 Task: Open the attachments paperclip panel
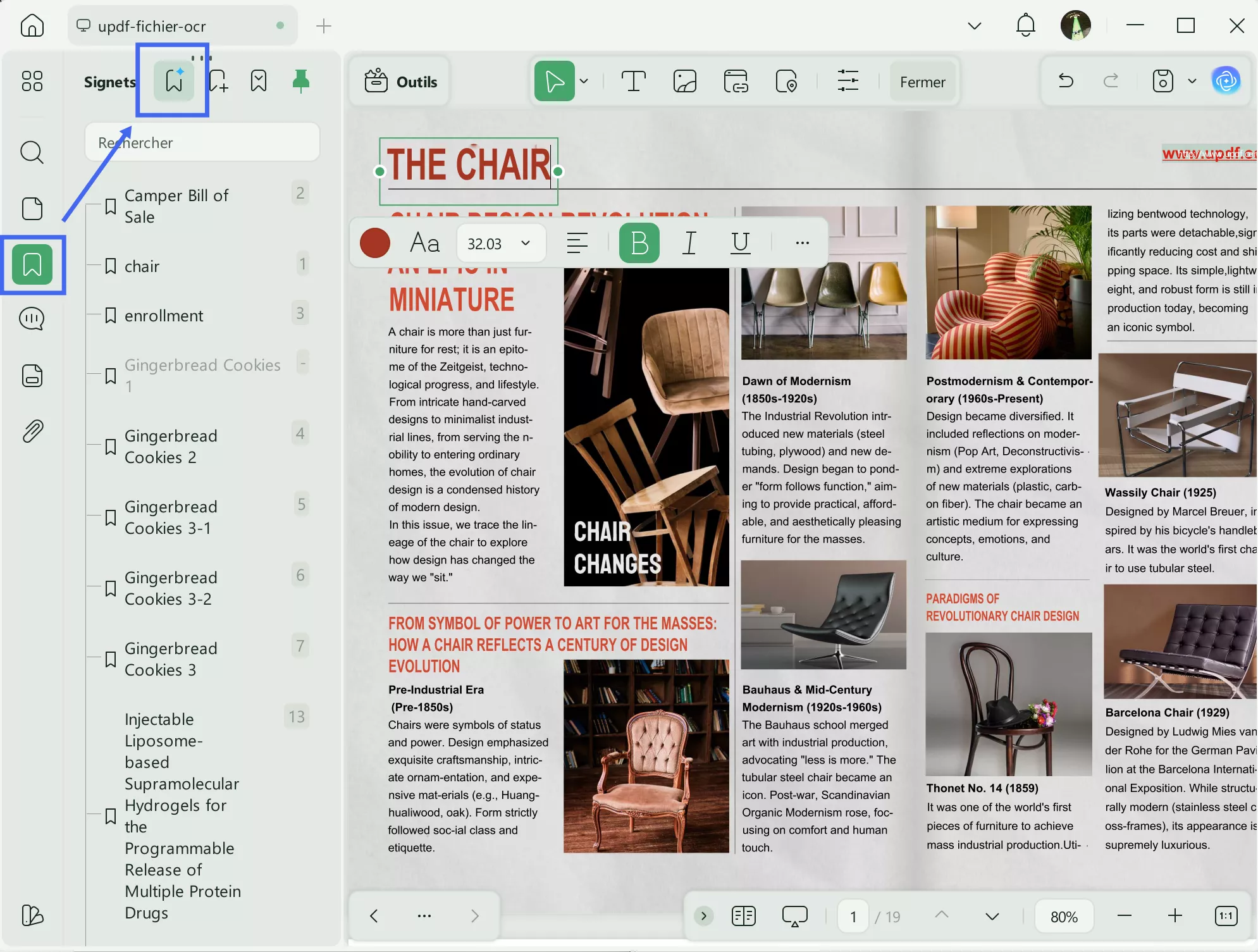click(x=32, y=431)
